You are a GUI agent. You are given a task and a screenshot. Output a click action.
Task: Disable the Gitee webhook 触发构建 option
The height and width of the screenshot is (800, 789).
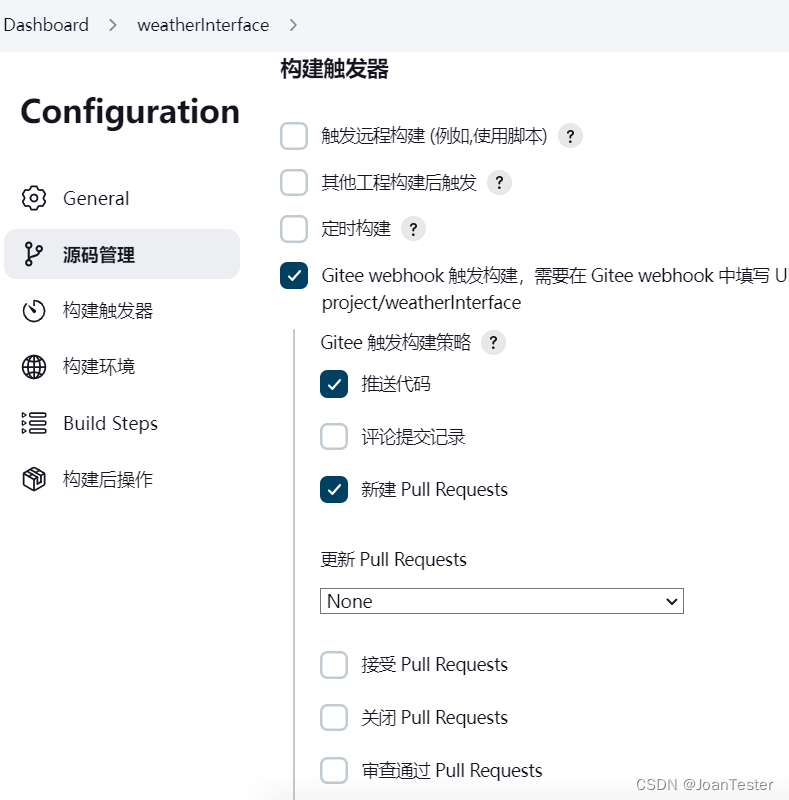[x=294, y=276]
